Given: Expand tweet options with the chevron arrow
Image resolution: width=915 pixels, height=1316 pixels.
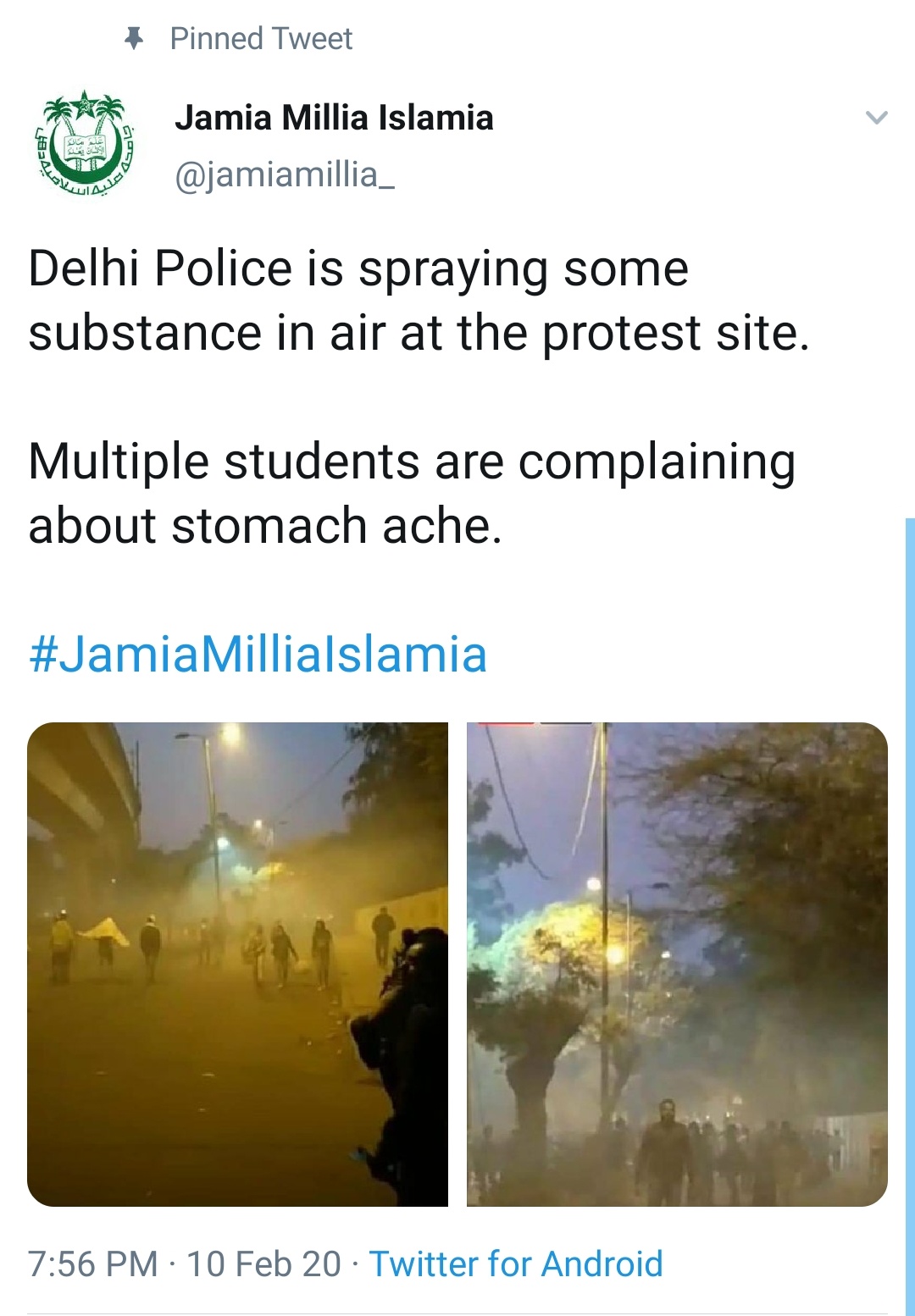Looking at the screenshot, I should (x=877, y=118).
